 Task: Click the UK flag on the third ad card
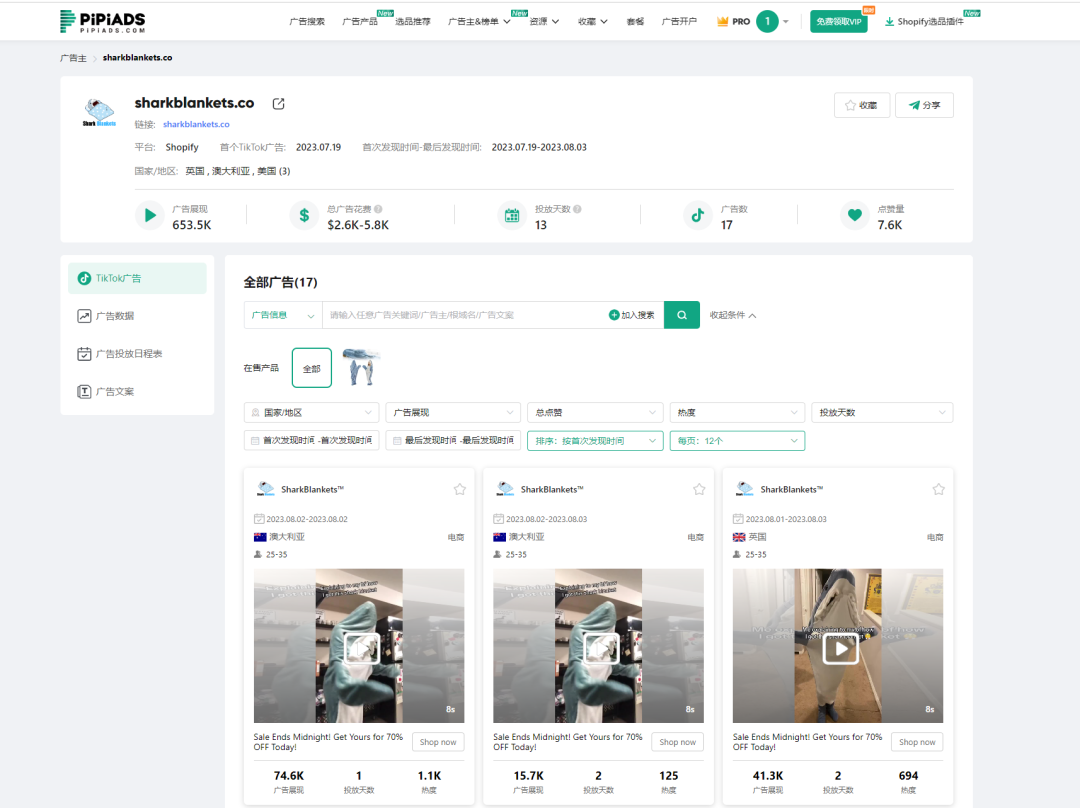(x=739, y=537)
